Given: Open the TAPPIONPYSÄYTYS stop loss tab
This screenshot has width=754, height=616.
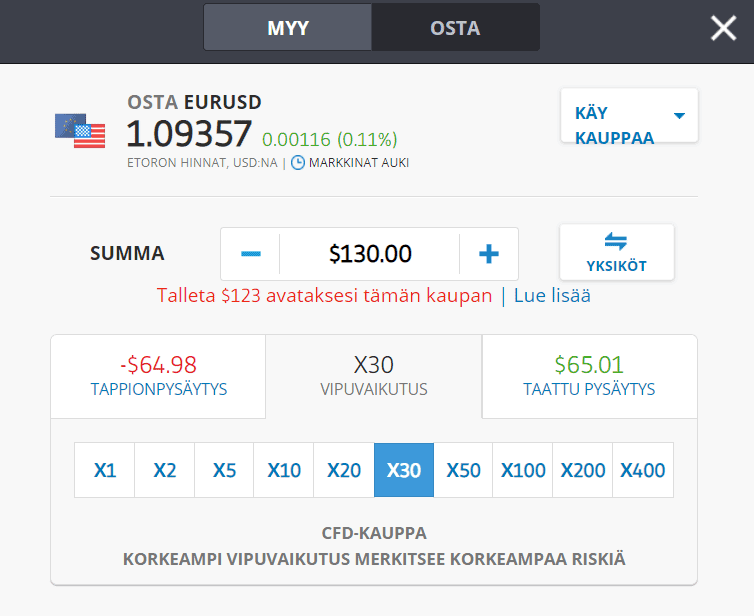Looking at the screenshot, I should [x=158, y=377].
